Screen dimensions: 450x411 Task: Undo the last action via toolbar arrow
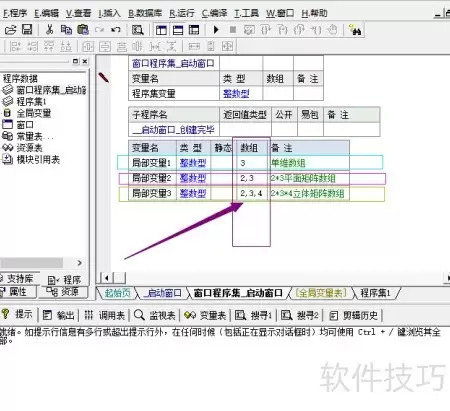click(116, 30)
